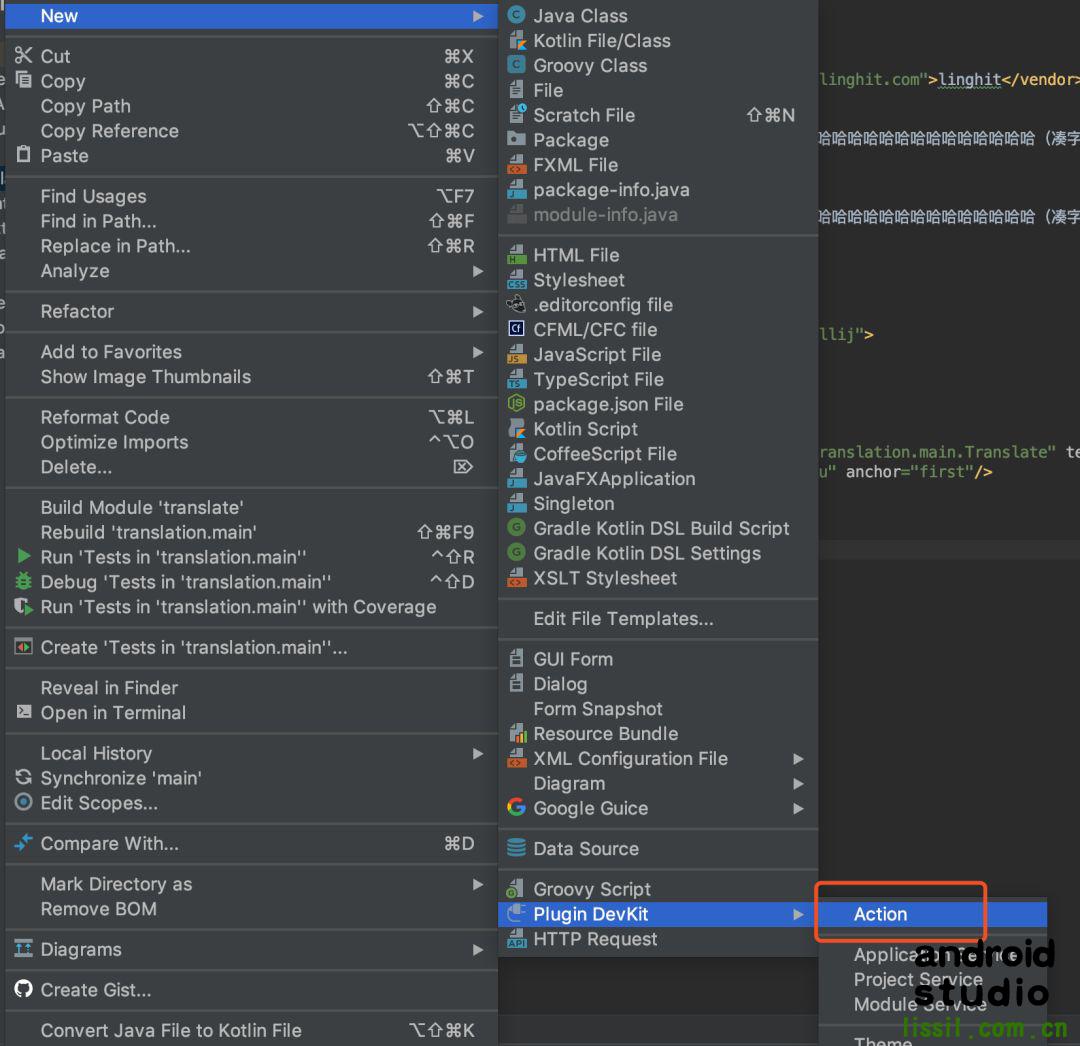The image size is (1080, 1046).
Task: Select Show Image Thumbnails
Action: (251, 377)
